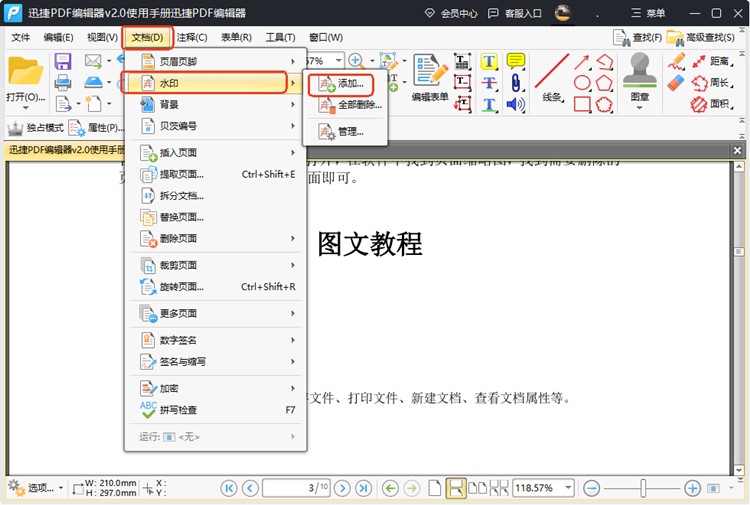Select the text highlight T tool
Screen dimensions: 750x505
489,61
